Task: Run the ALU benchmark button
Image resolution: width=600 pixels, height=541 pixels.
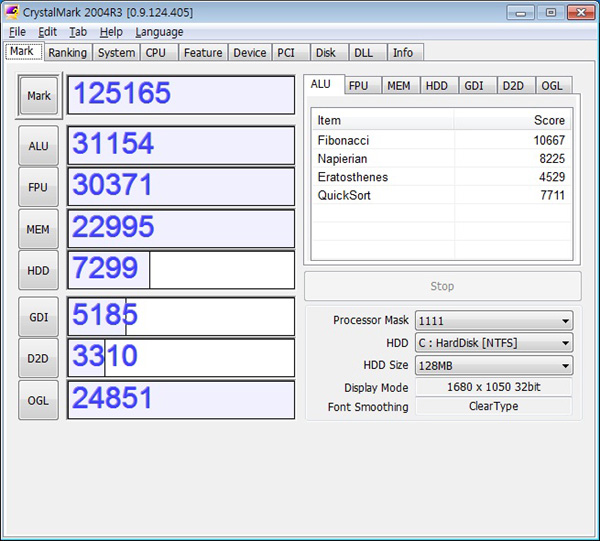Action: point(38,146)
